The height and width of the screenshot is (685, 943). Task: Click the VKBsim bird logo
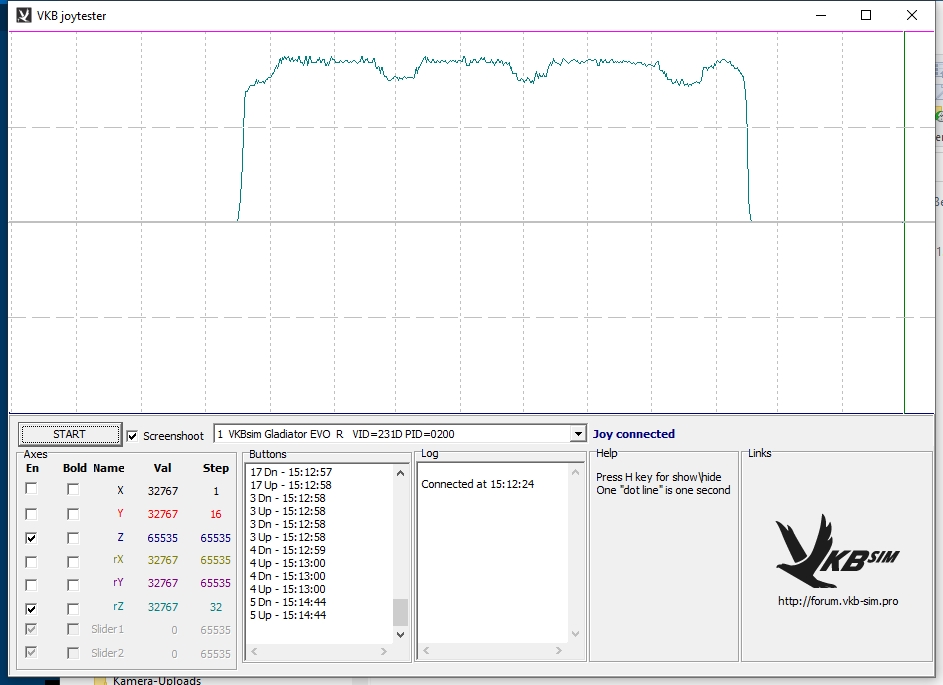(x=837, y=551)
